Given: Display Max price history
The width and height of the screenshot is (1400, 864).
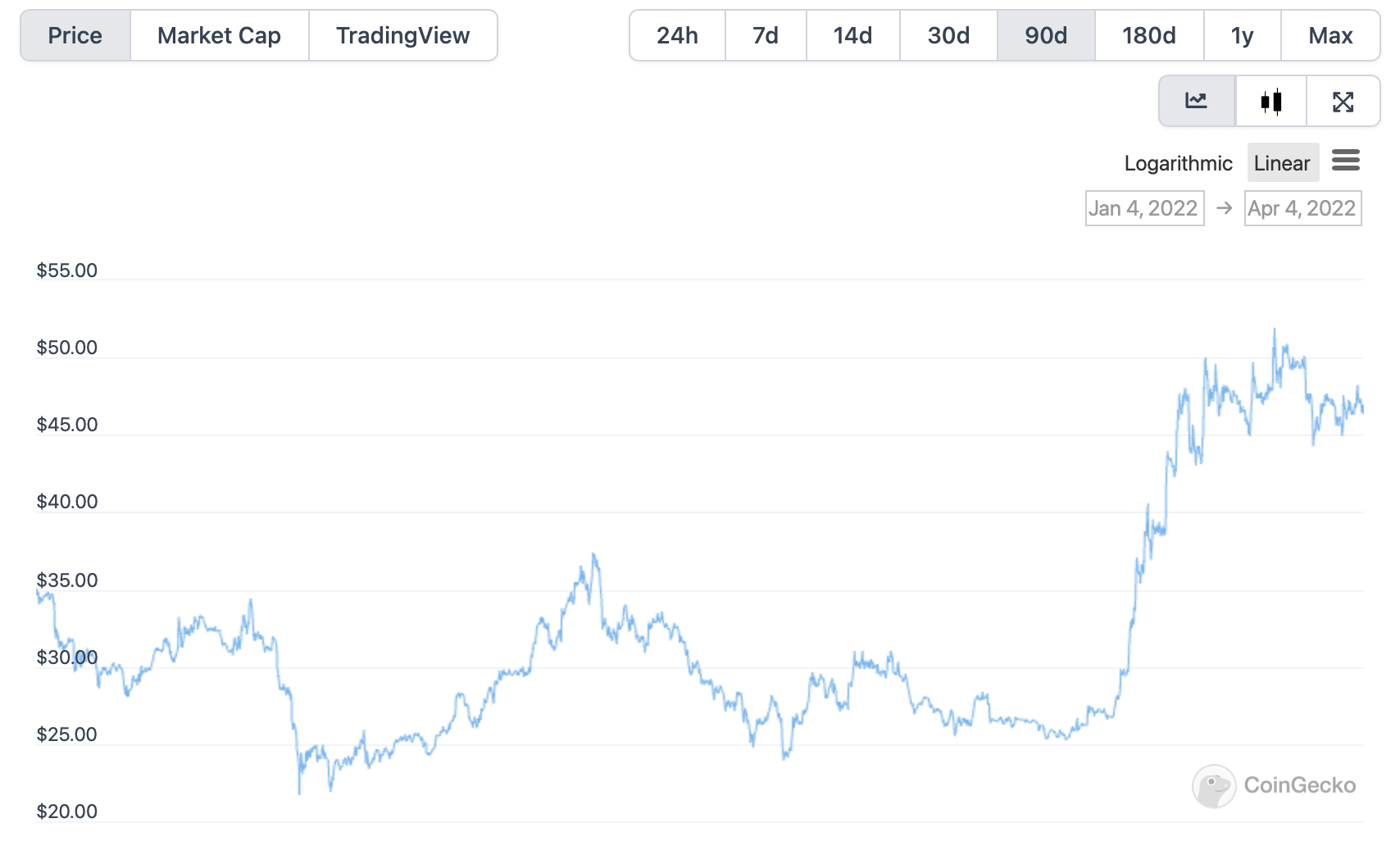Looking at the screenshot, I should tap(1330, 35).
